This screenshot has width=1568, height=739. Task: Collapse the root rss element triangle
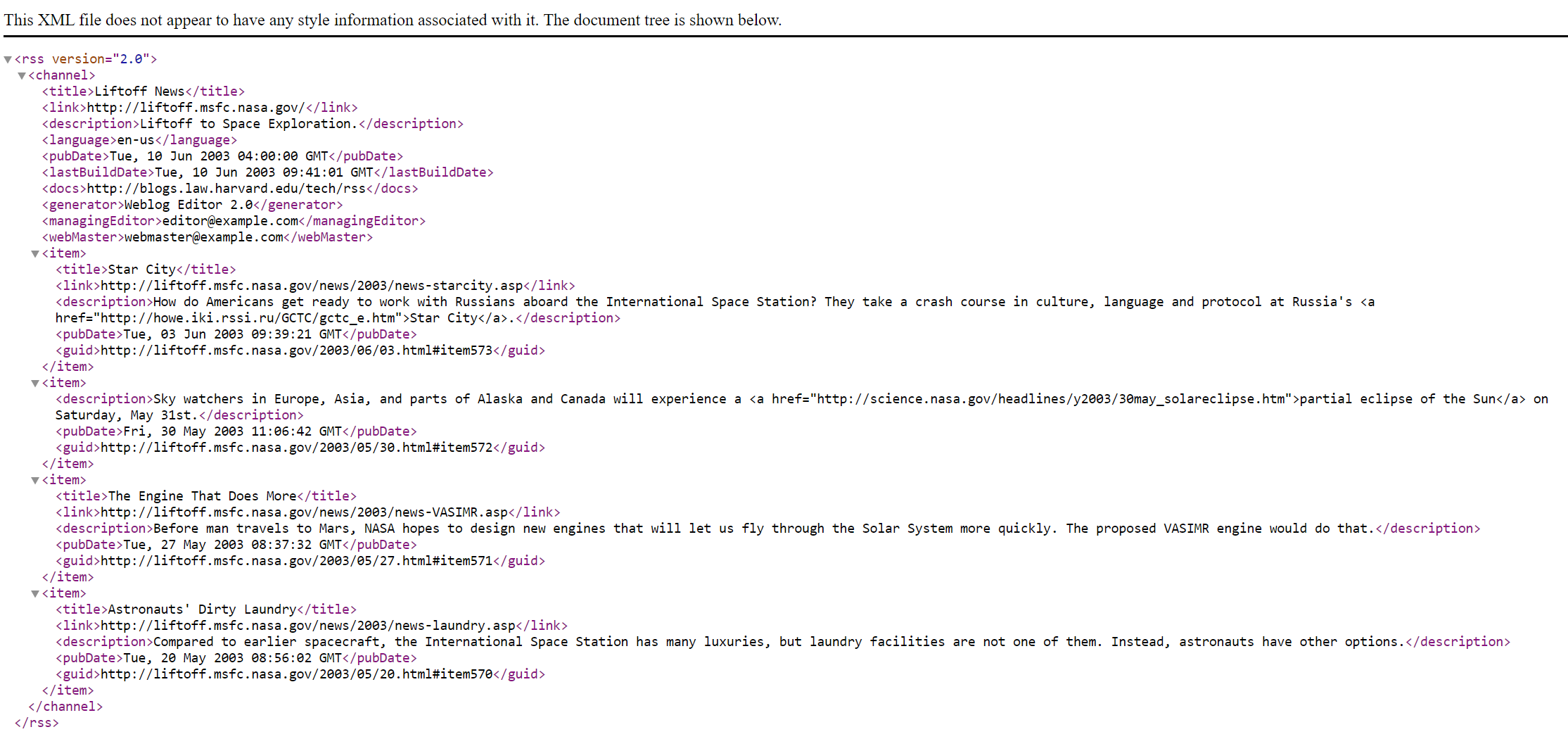(8, 60)
